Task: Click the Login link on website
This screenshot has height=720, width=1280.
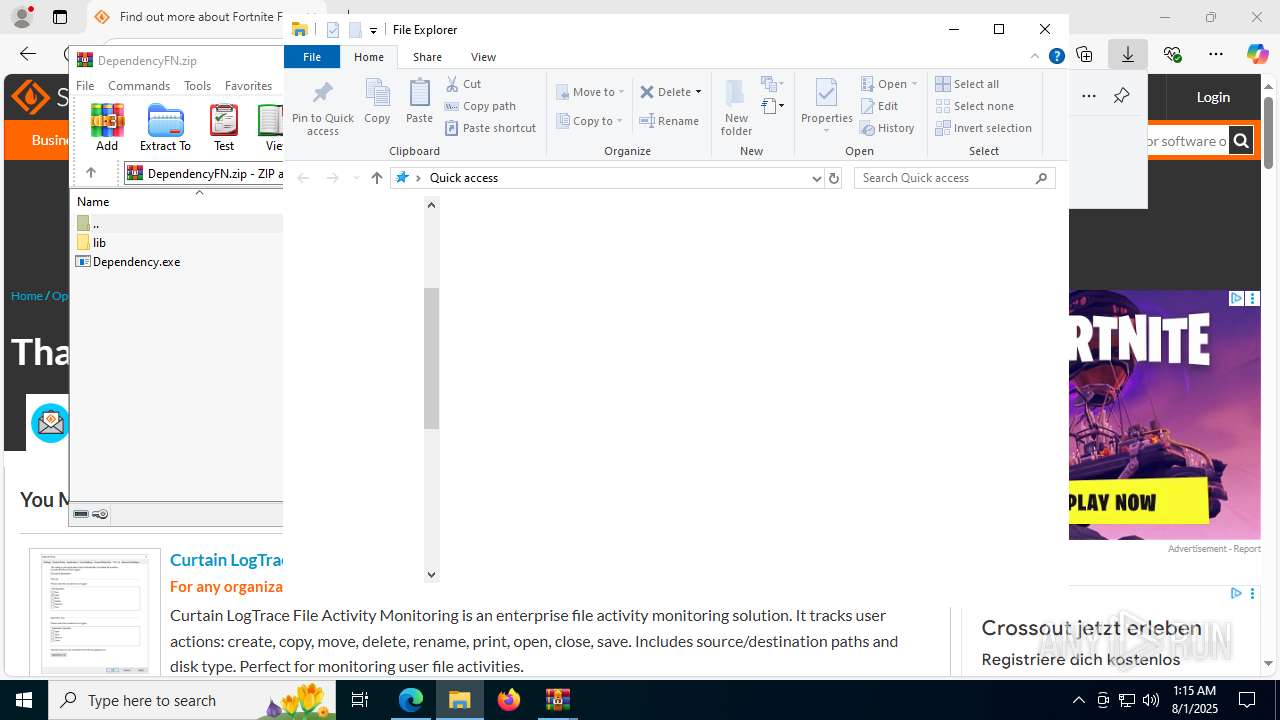Action: [1213, 97]
